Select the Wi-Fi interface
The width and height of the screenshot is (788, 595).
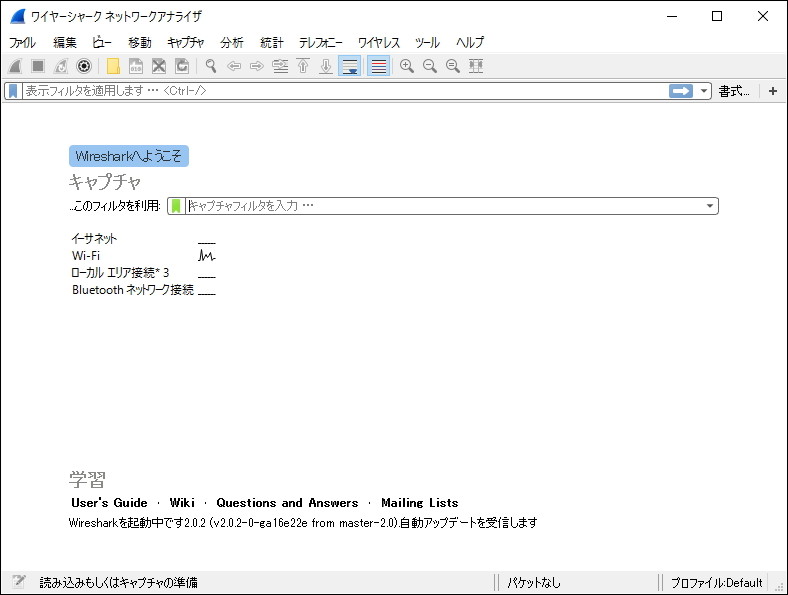86,256
